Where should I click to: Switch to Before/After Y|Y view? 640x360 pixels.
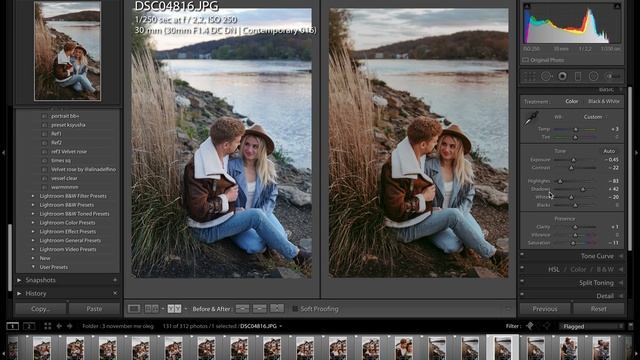tap(174, 309)
